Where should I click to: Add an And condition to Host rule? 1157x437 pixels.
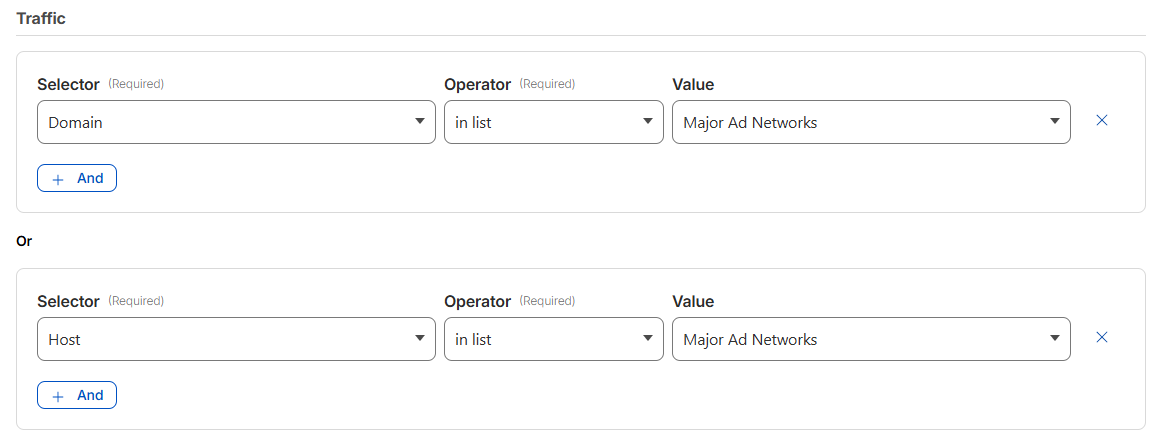click(x=78, y=395)
